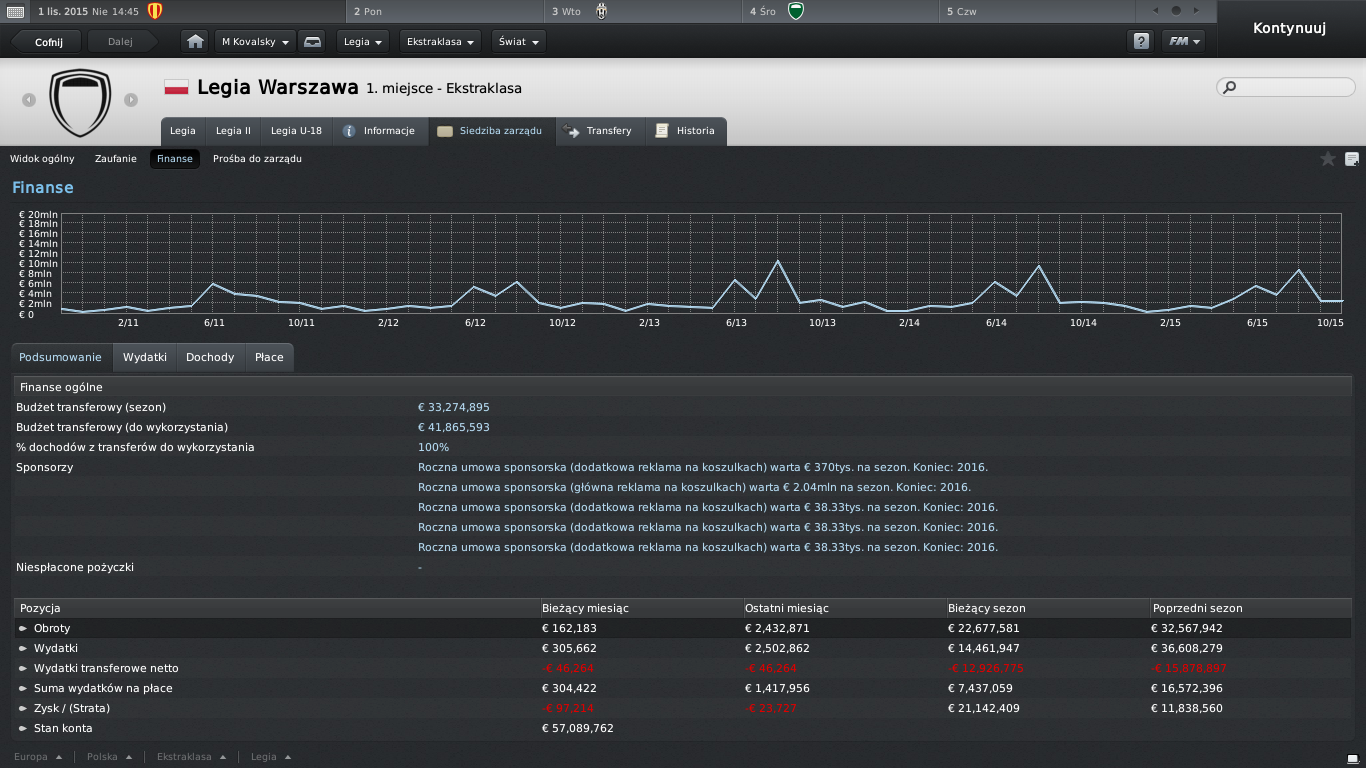1366x768 pixels.
Task: Click the Legia Warszawa shield badge
Action: click(80, 102)
